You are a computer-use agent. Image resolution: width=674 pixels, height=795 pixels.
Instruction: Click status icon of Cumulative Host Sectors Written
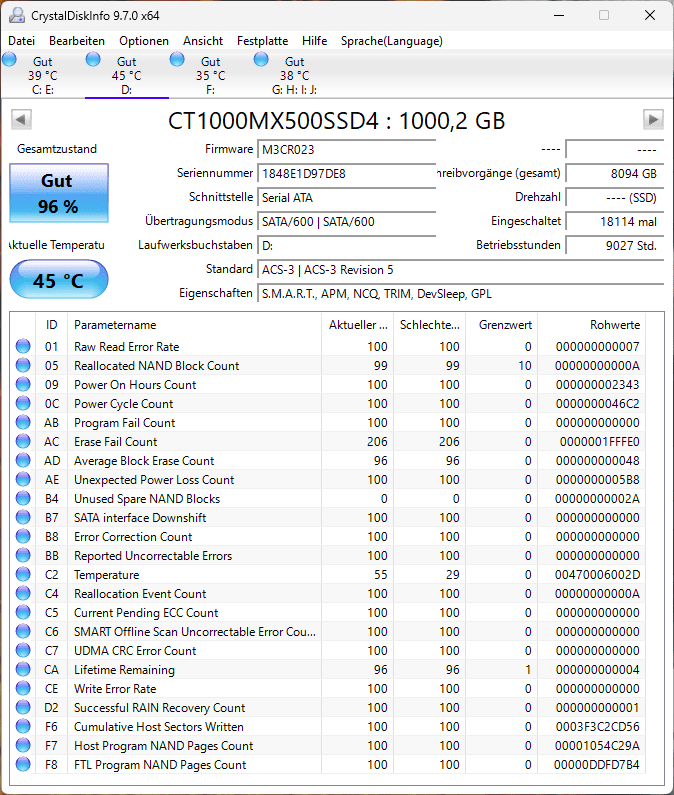point(23,727)
